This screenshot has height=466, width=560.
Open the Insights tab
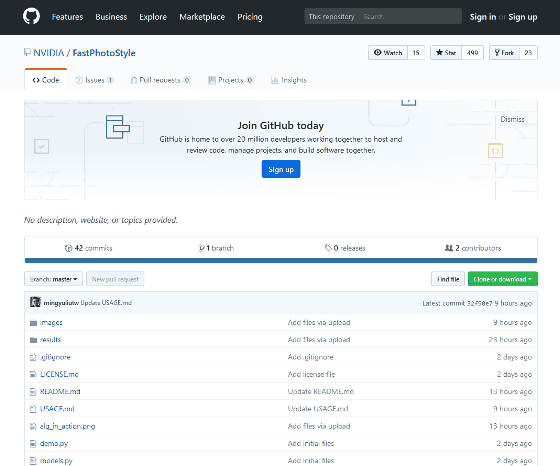pos(289,80)
